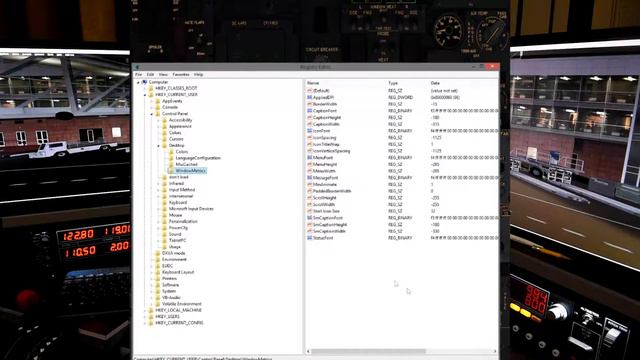640x360 pixels.
Task: Click the values pane scroll-right arrow
Action: (495, 351)
